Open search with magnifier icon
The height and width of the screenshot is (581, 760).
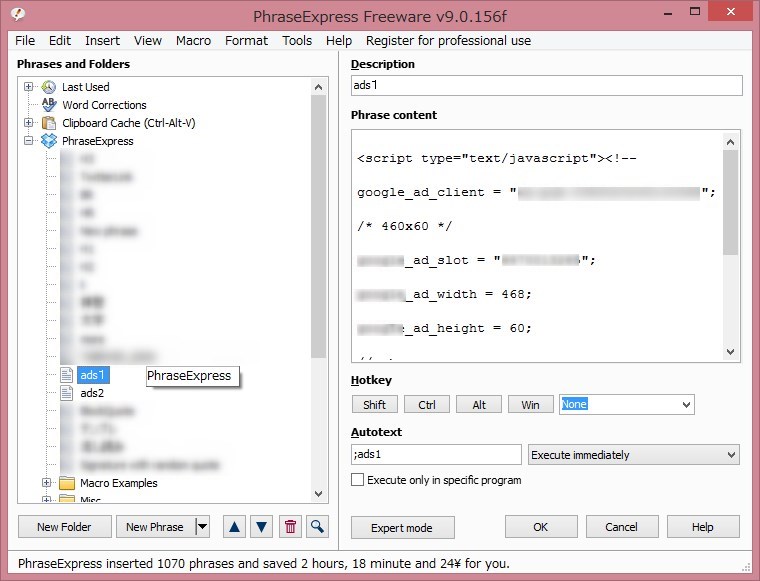pyautogui.click(x=317, y=527)
